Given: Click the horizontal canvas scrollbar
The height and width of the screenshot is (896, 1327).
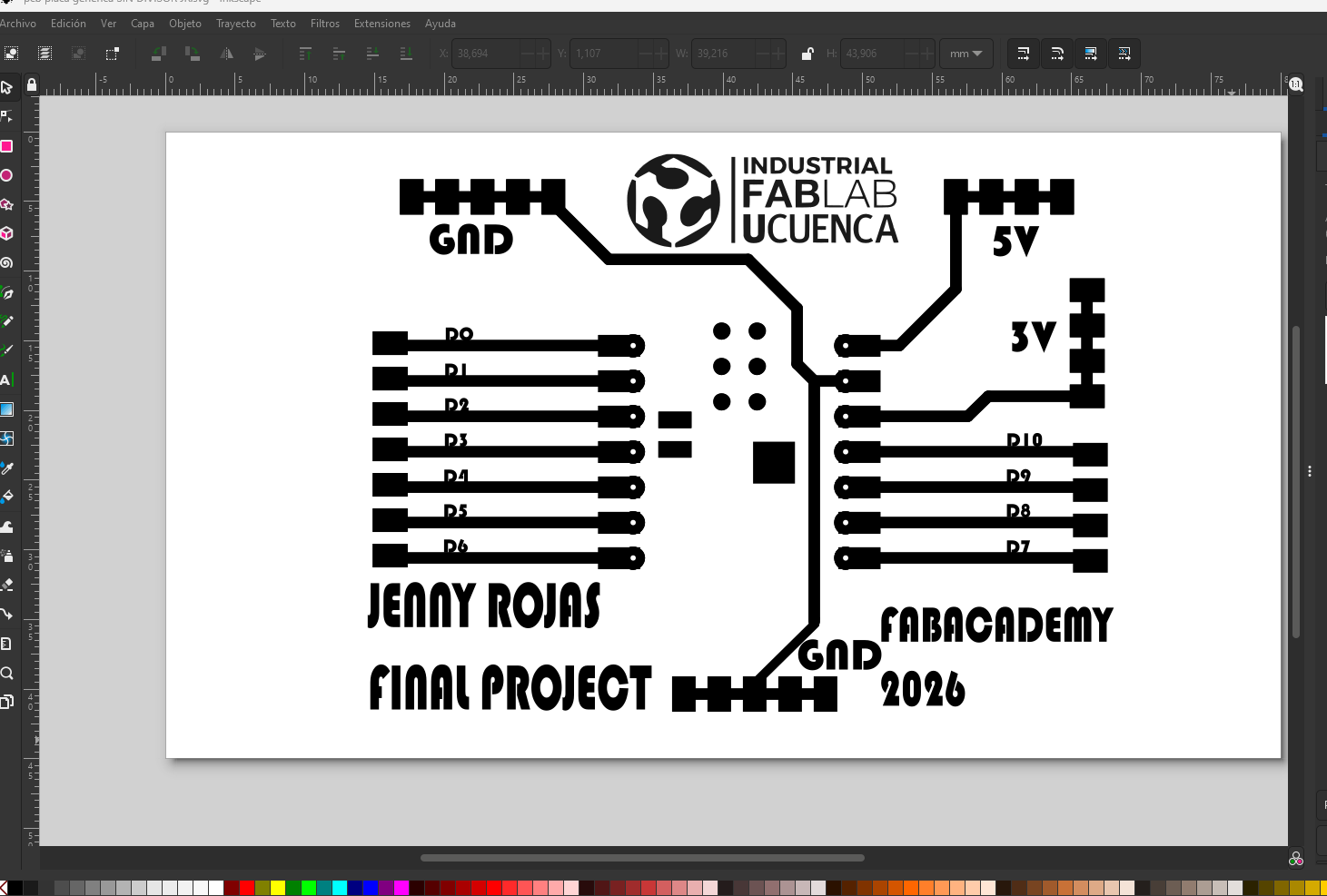Looking at the screenshot, I should (x=642, y=858).
